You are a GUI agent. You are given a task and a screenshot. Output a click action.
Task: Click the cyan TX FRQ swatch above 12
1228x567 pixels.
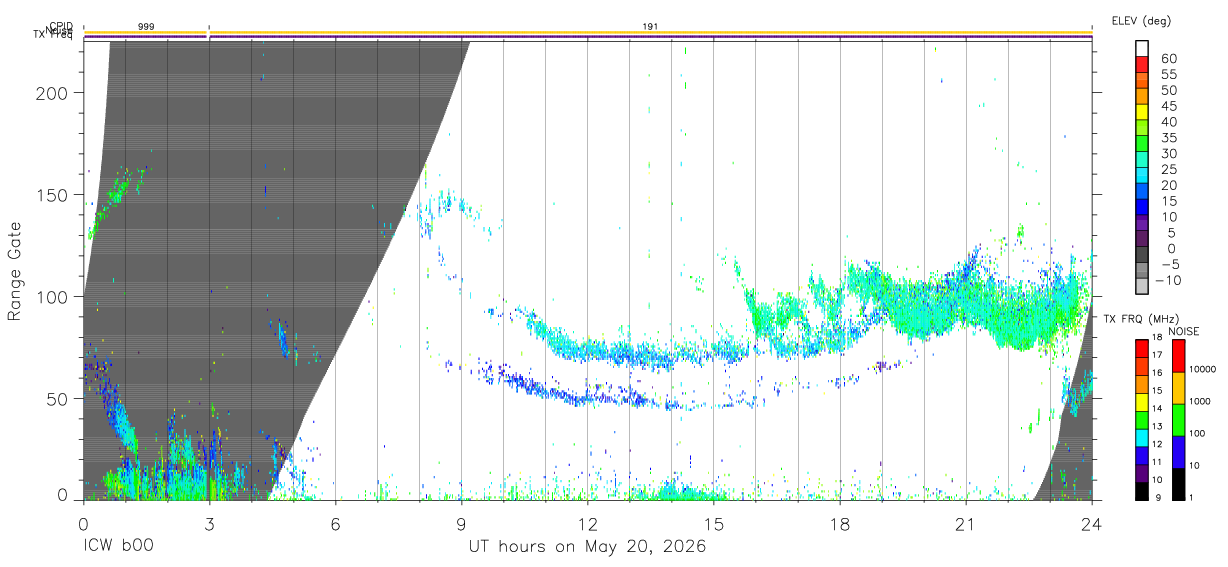coord(1142,438)
